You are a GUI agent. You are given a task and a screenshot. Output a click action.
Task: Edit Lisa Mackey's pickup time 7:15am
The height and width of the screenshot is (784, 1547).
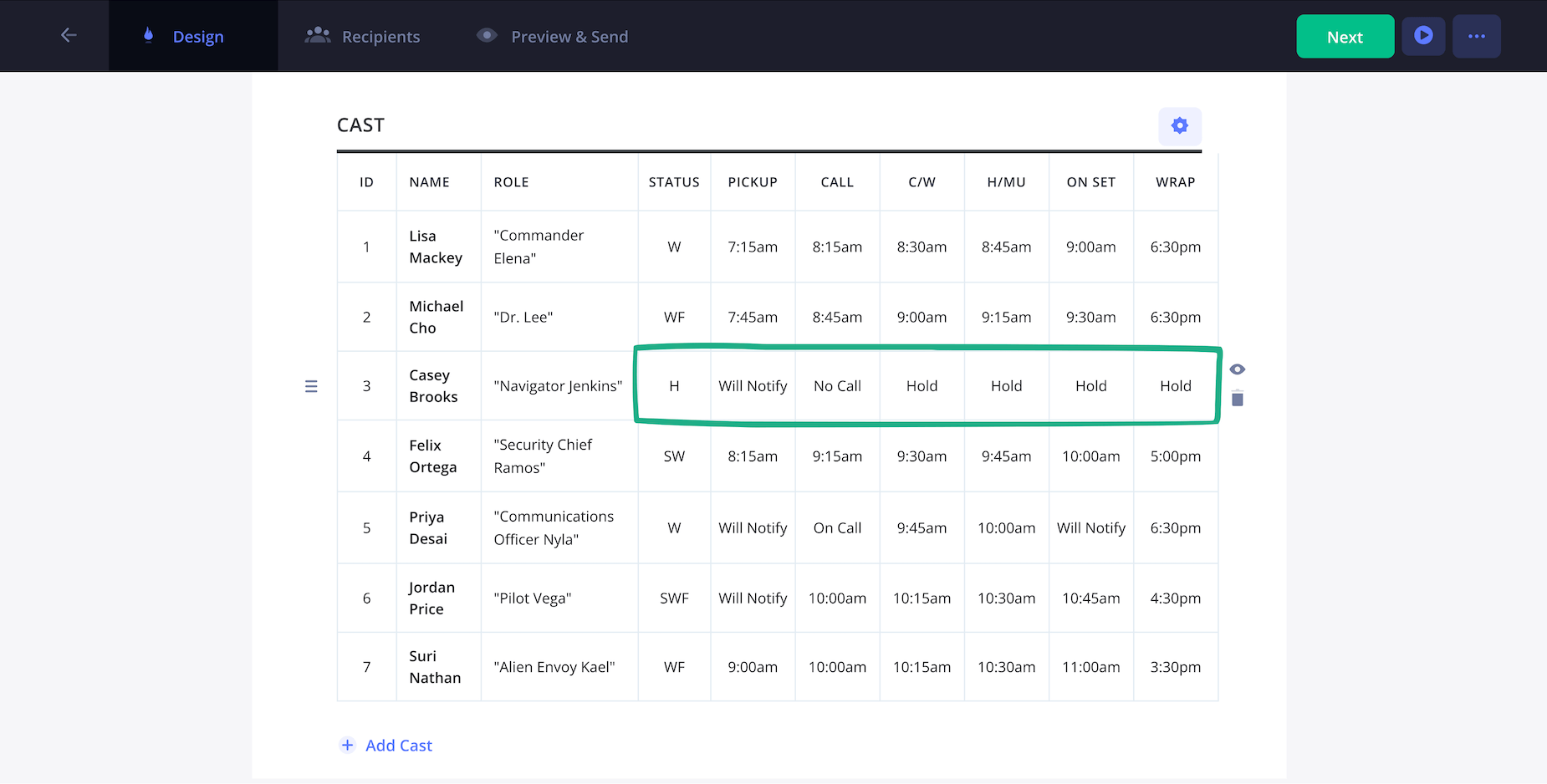753,247
